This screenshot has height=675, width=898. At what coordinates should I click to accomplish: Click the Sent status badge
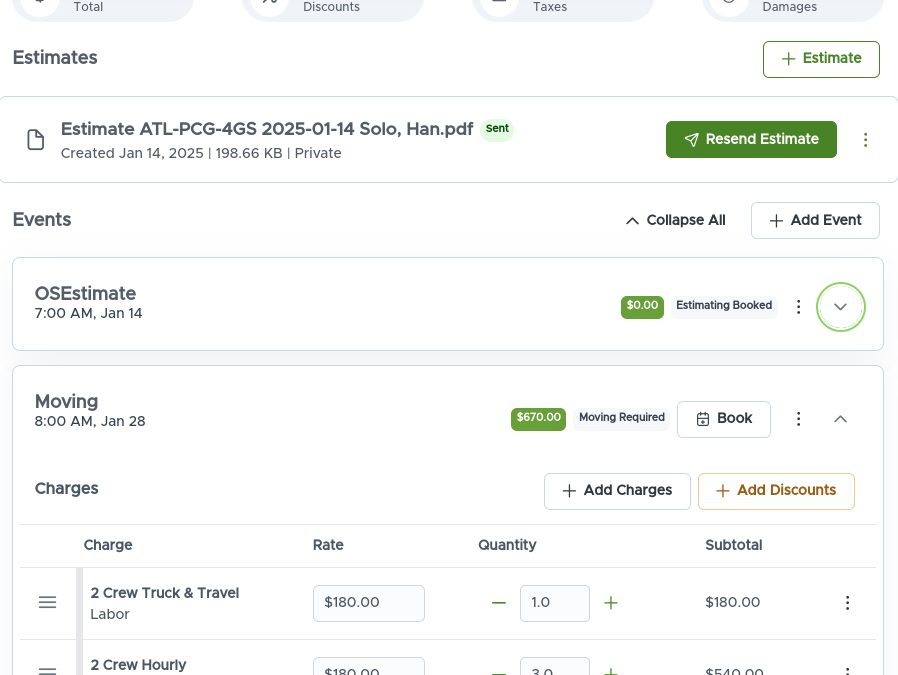497,129
